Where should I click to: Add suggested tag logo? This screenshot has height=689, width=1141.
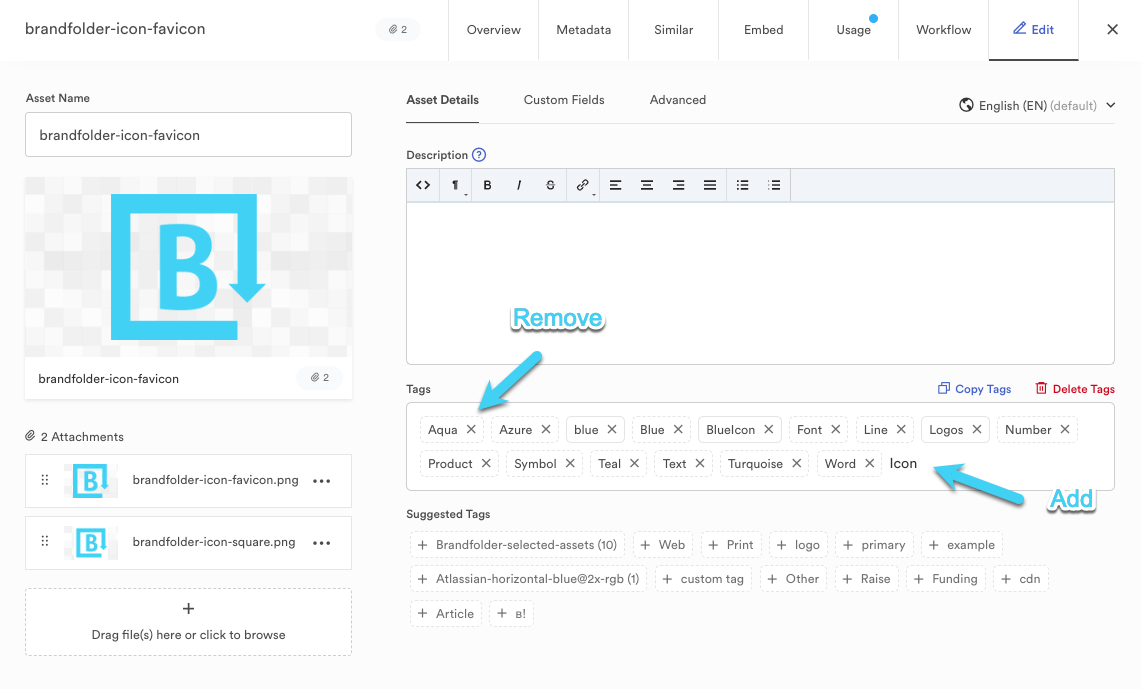click(x=798, y=545)
